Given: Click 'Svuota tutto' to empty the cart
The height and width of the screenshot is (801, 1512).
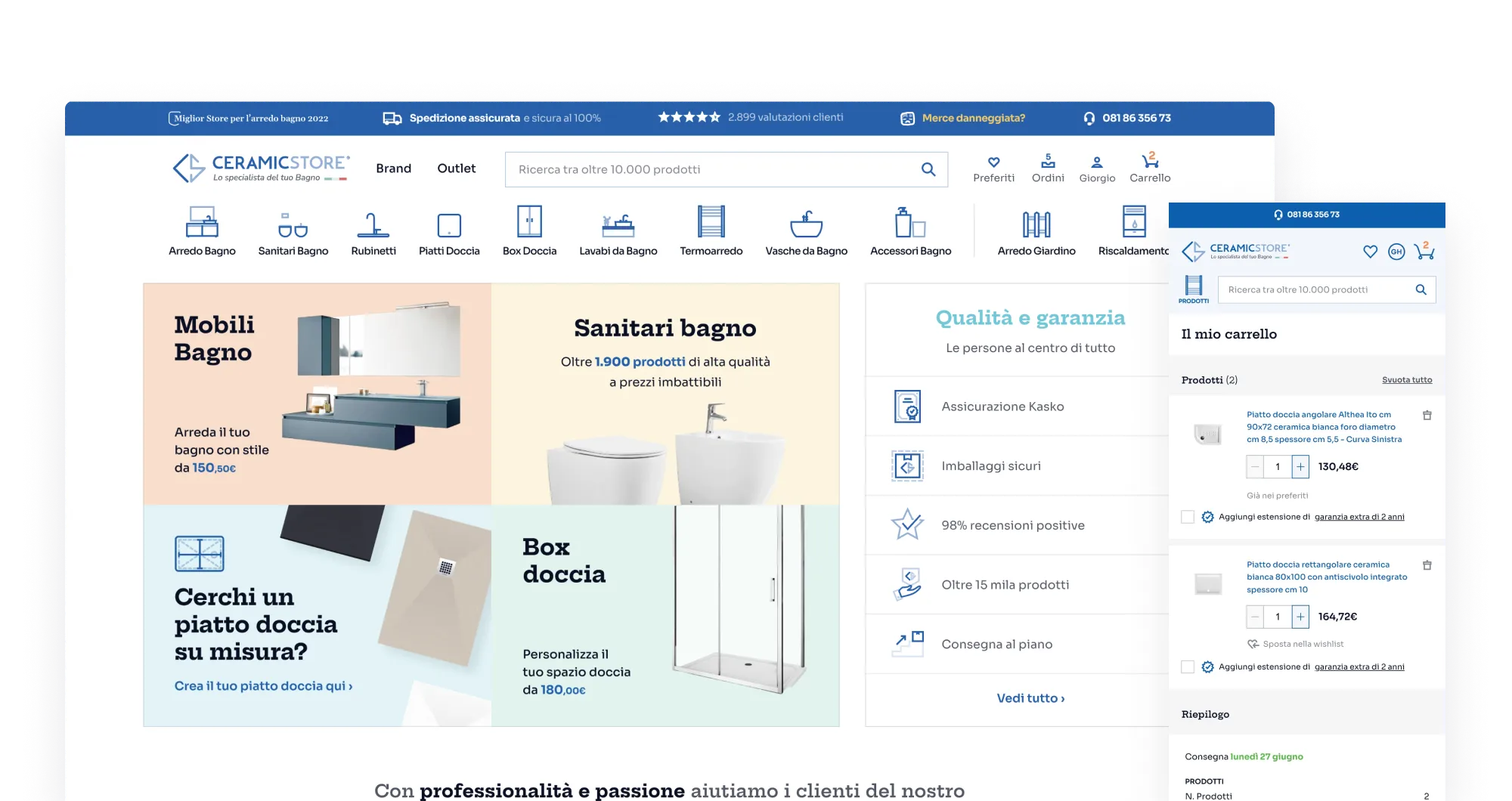Looking at the screenshot, I should click(x=1406, y=380).
